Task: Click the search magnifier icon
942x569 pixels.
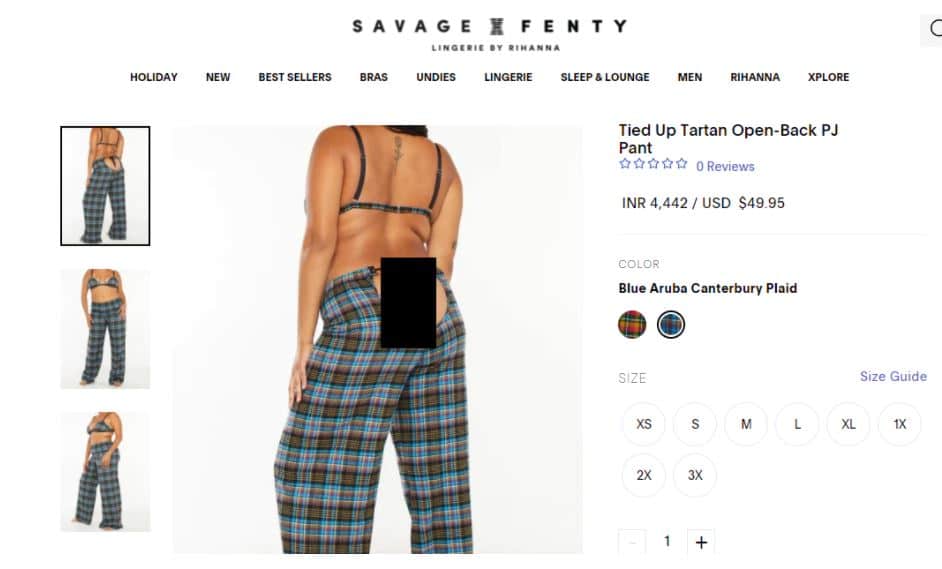Action: coord(935,28)
